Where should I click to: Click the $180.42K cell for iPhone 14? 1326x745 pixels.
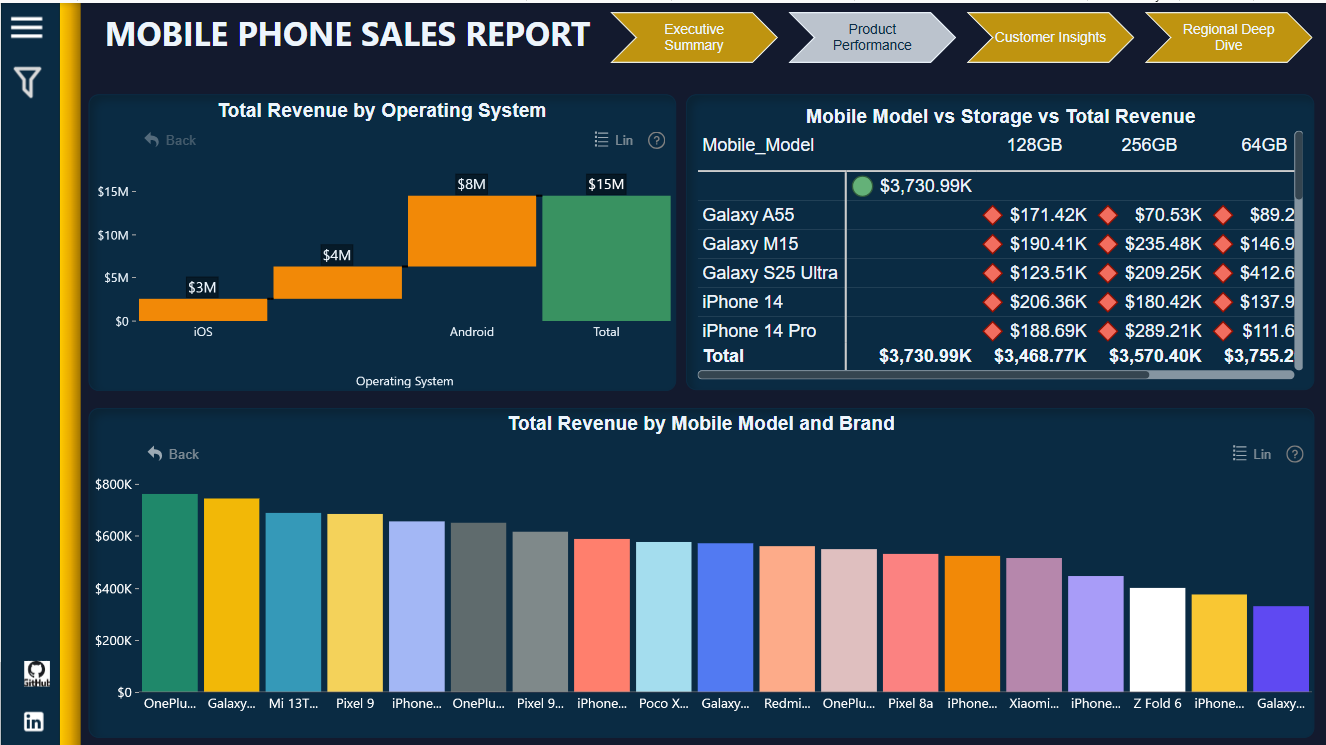[x=1163, y=302]
